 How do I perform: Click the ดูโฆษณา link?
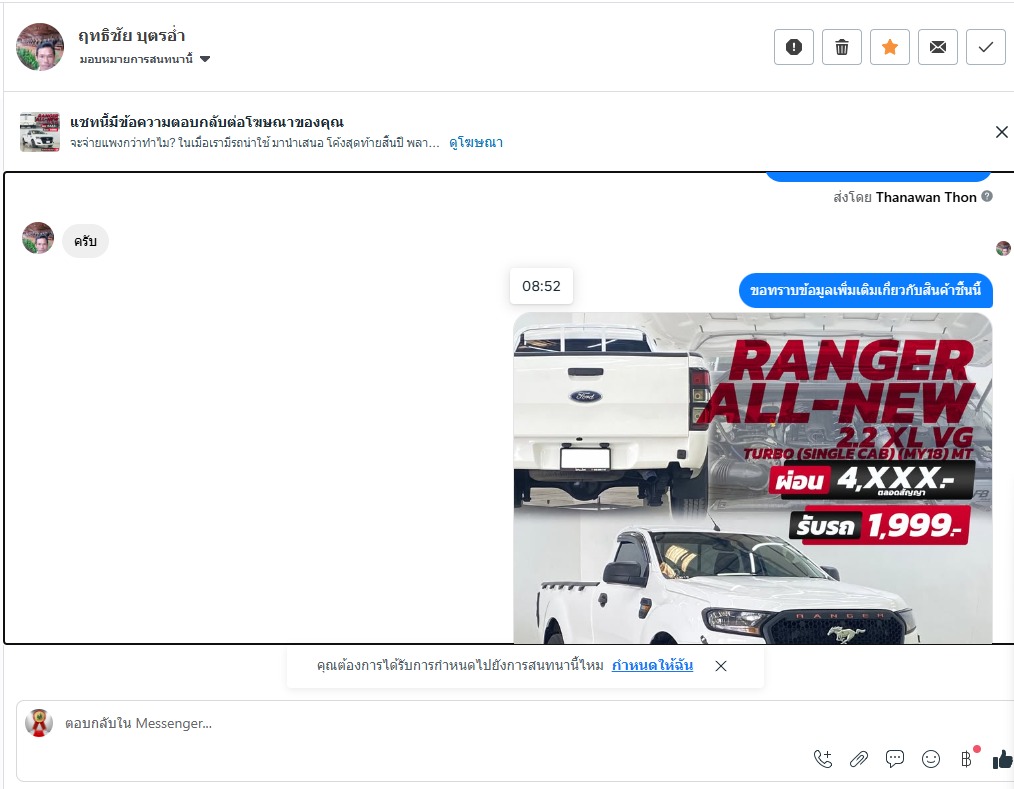(x=475, y=143)
